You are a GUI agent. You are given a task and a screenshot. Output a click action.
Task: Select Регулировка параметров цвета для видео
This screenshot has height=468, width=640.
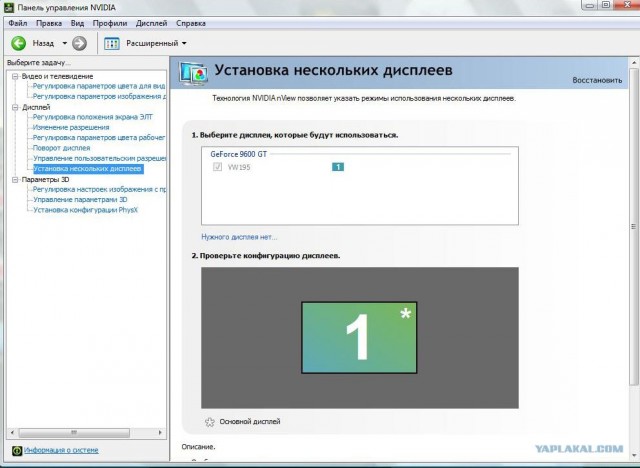(99, 86)
